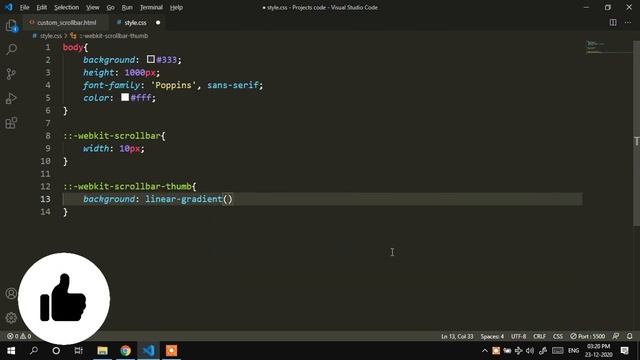Click style.css in the breadcrumb
The height and width of the screenshot is (360, 640).
(x=51, y=36)
